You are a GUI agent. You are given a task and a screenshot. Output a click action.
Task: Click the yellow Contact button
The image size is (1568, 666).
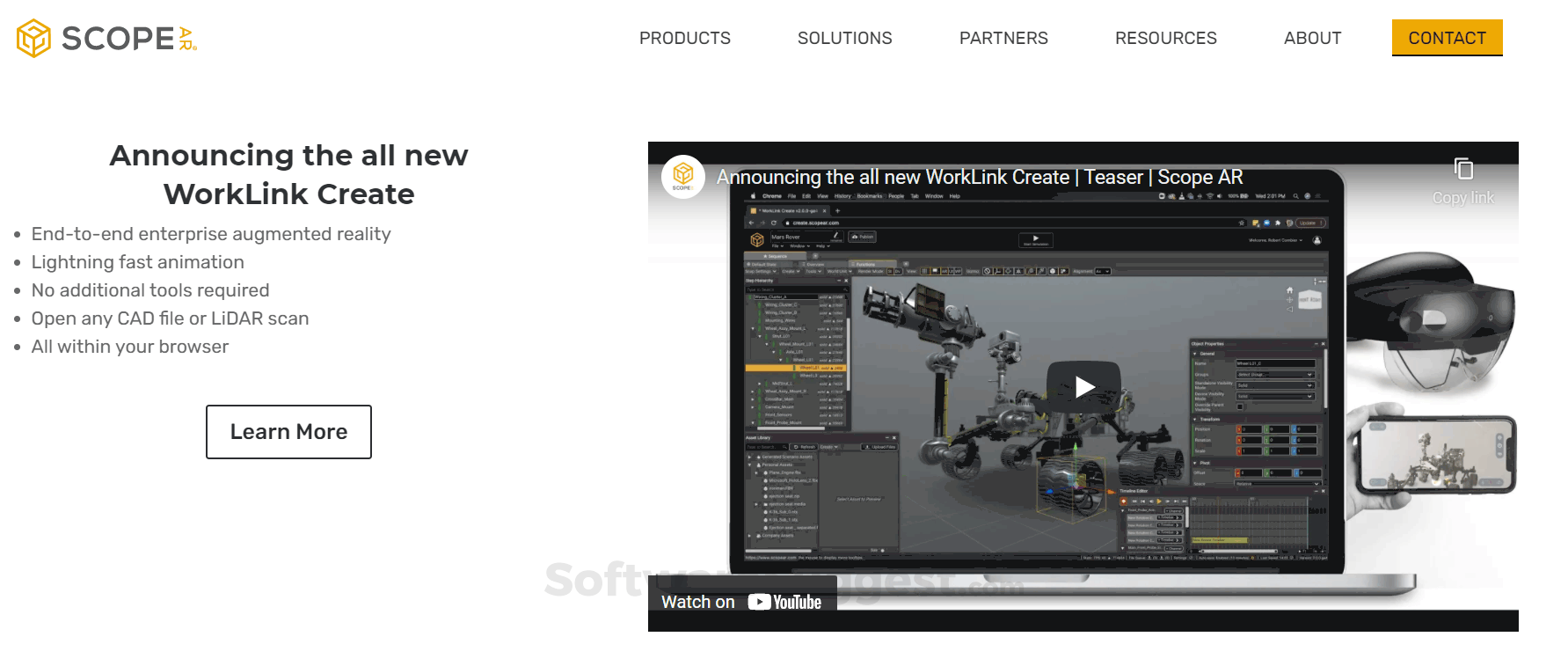click(1448, 38)
